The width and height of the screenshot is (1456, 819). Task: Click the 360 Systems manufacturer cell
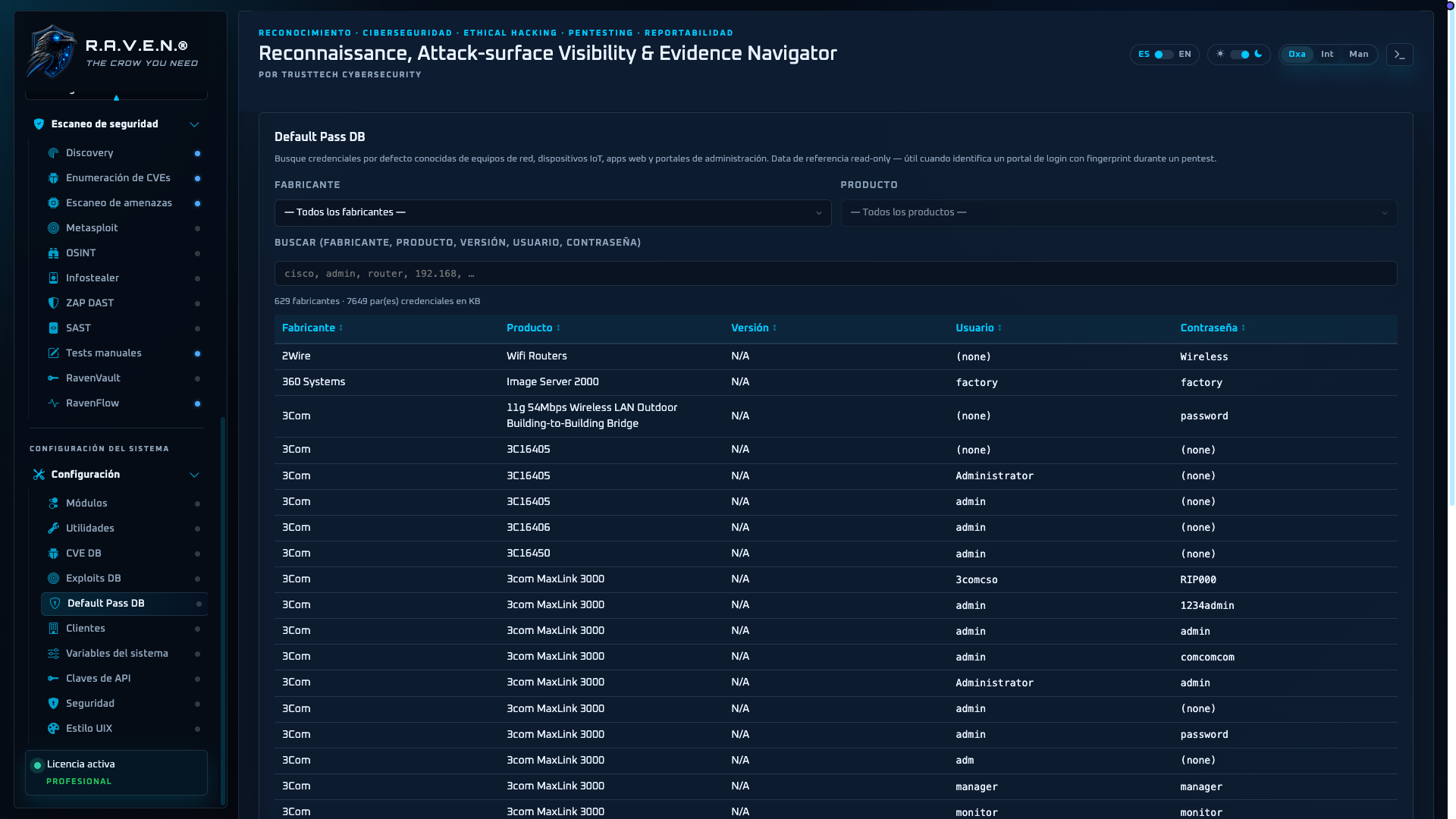pyautogui.click(x=313, y=382)
